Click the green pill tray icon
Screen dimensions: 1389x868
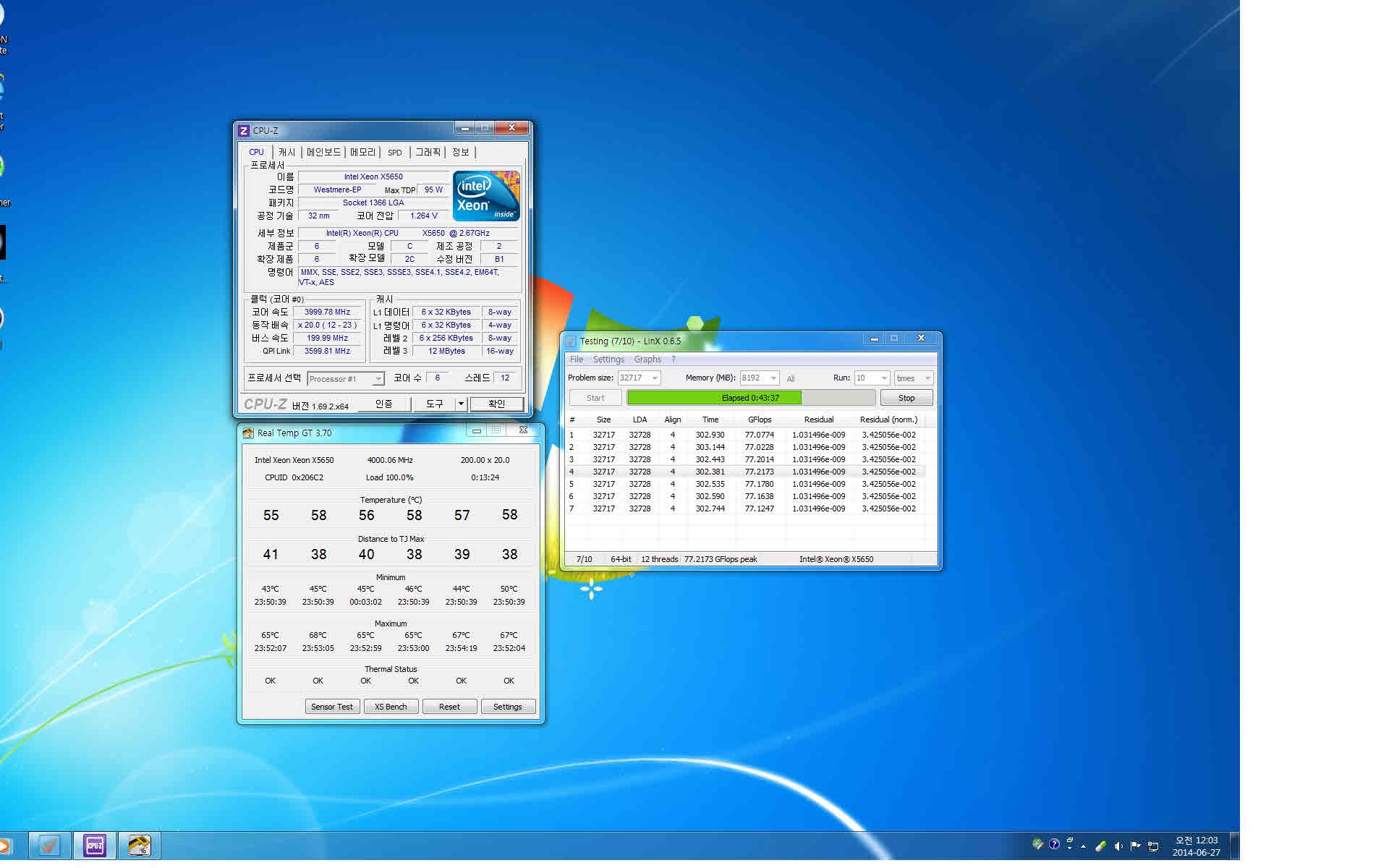click(x=1100, y=846)
